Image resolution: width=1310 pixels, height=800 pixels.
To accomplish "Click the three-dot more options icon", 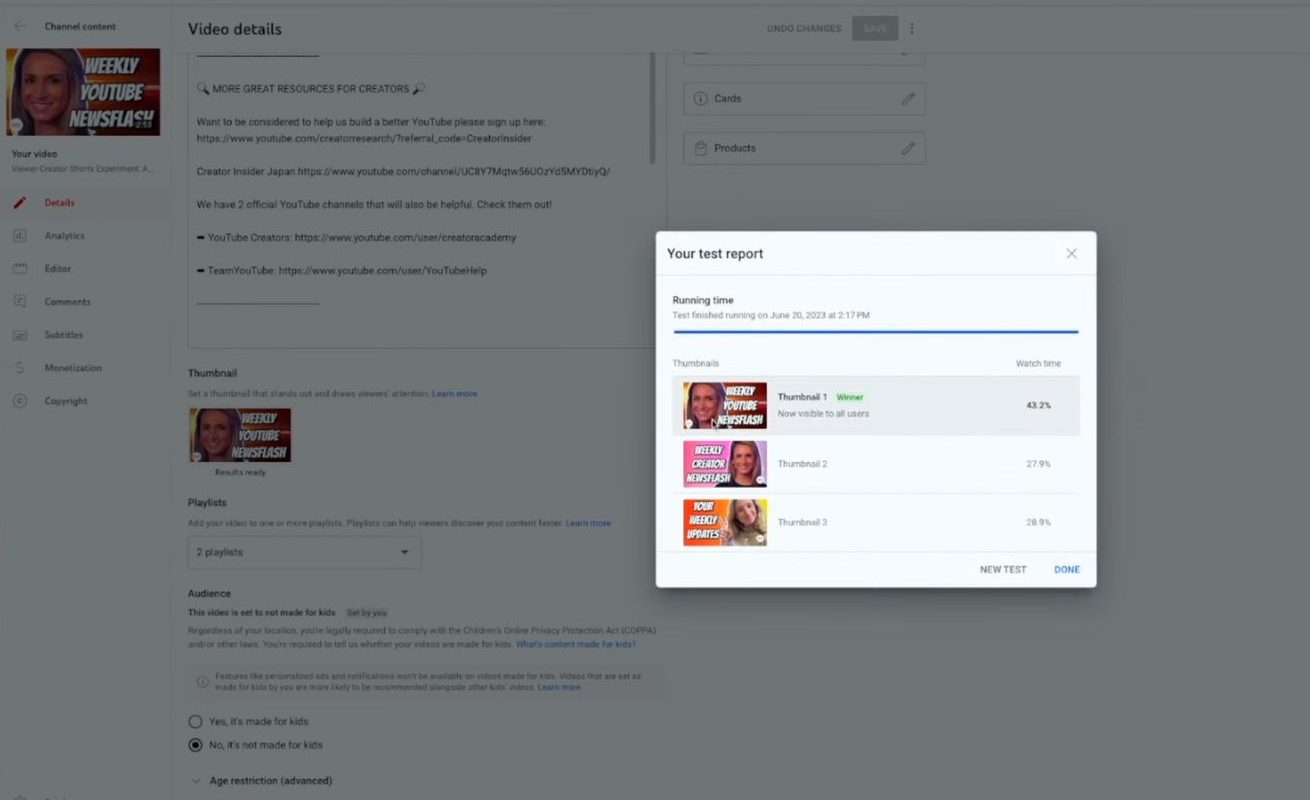I will [x=912, y=29].
